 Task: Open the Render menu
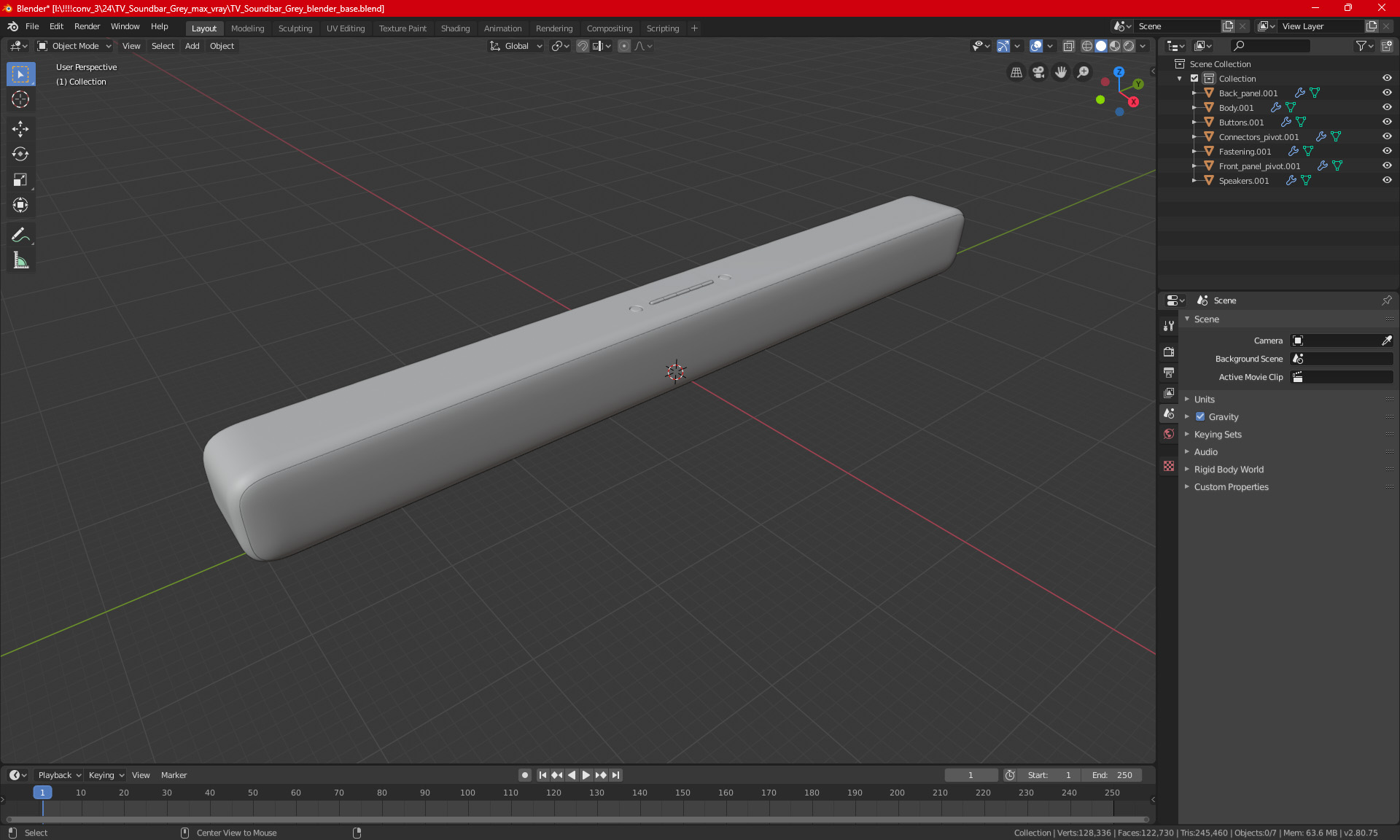(87, 26)
